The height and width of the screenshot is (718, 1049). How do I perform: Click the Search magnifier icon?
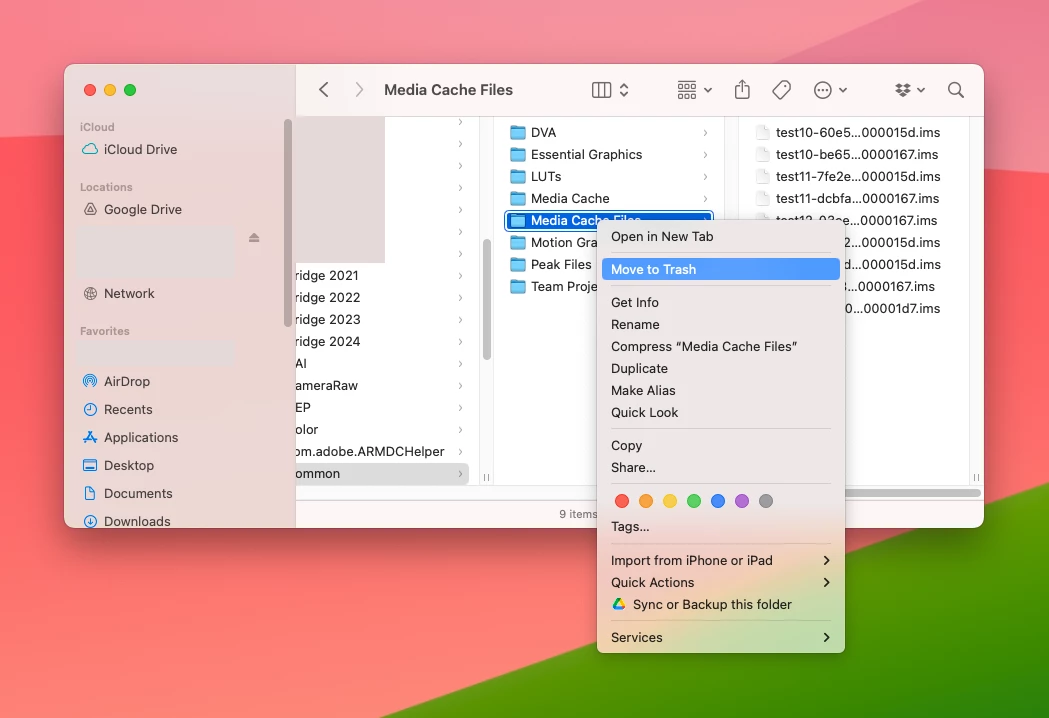click(956, 90)
